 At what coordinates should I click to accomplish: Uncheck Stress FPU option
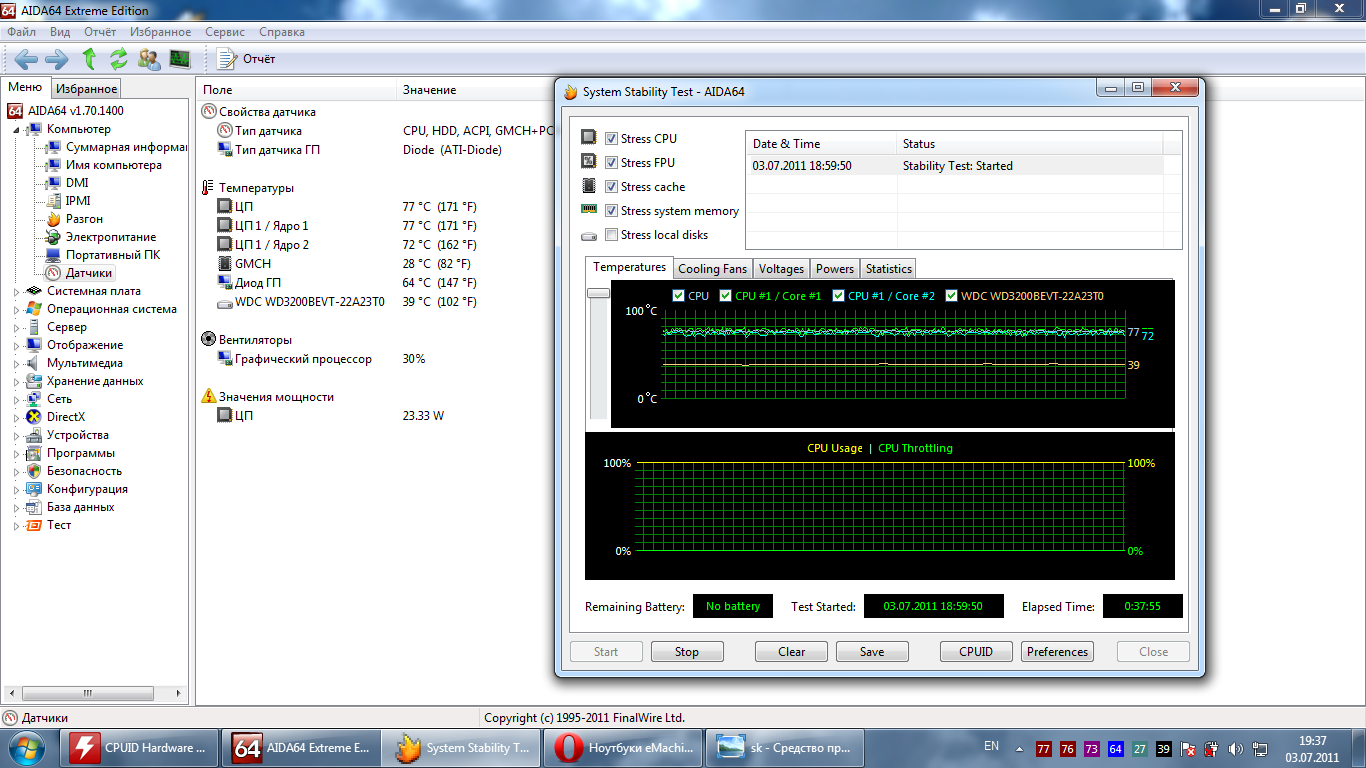coord(611,162)
